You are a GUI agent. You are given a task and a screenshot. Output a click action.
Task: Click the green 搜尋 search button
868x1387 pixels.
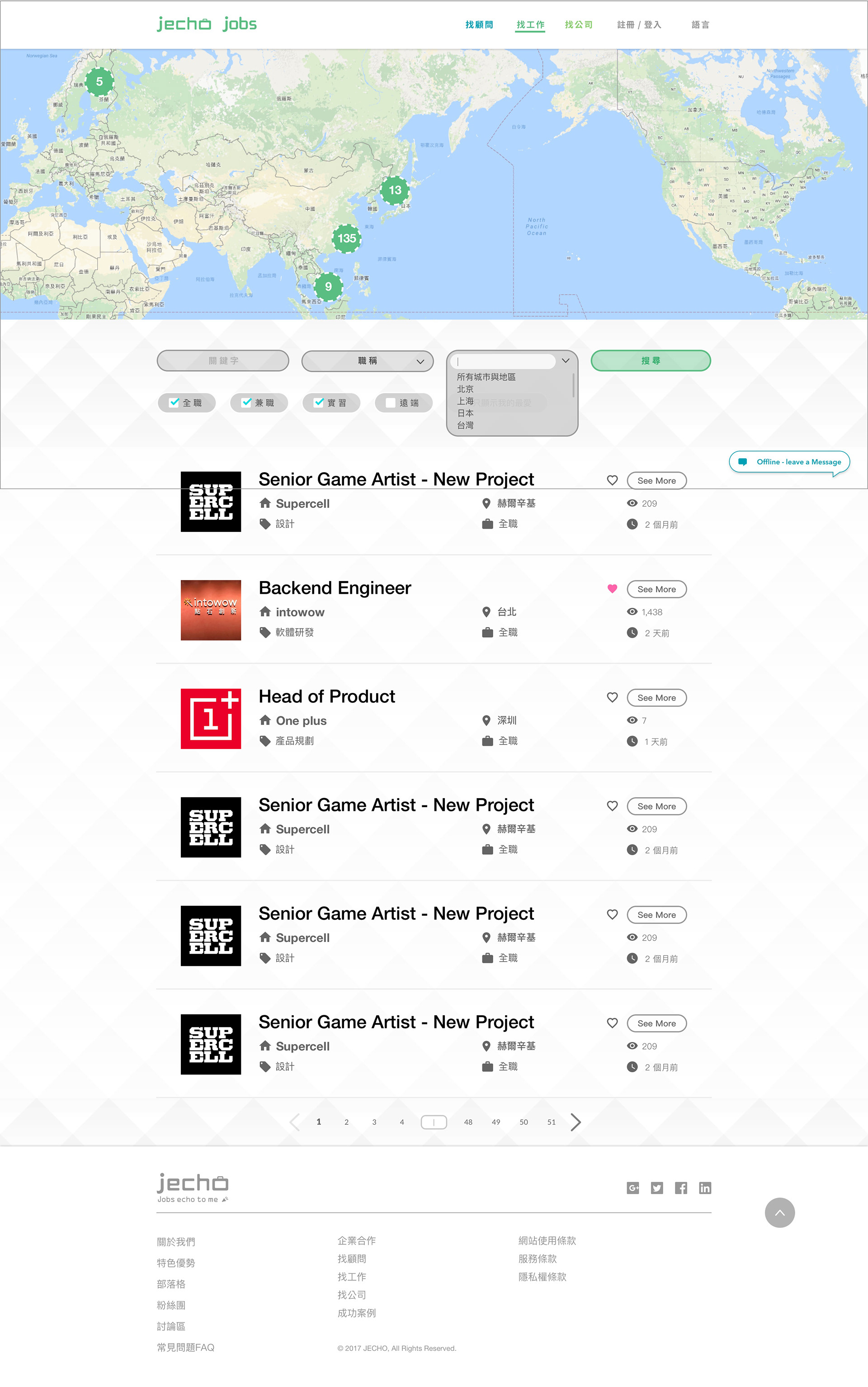coord(651,360)
